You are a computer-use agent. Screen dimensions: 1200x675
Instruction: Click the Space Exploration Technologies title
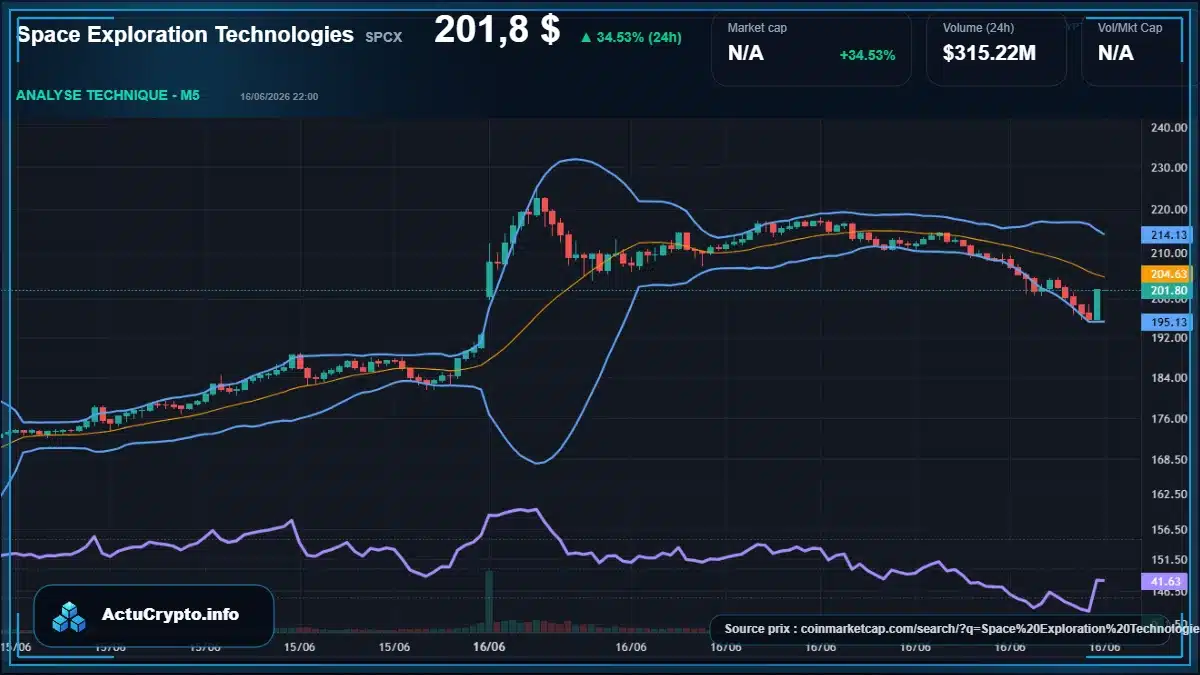click(x=186, y=35)
